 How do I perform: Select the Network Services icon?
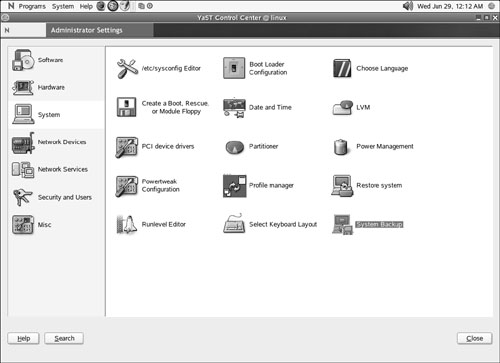[23, 170]
